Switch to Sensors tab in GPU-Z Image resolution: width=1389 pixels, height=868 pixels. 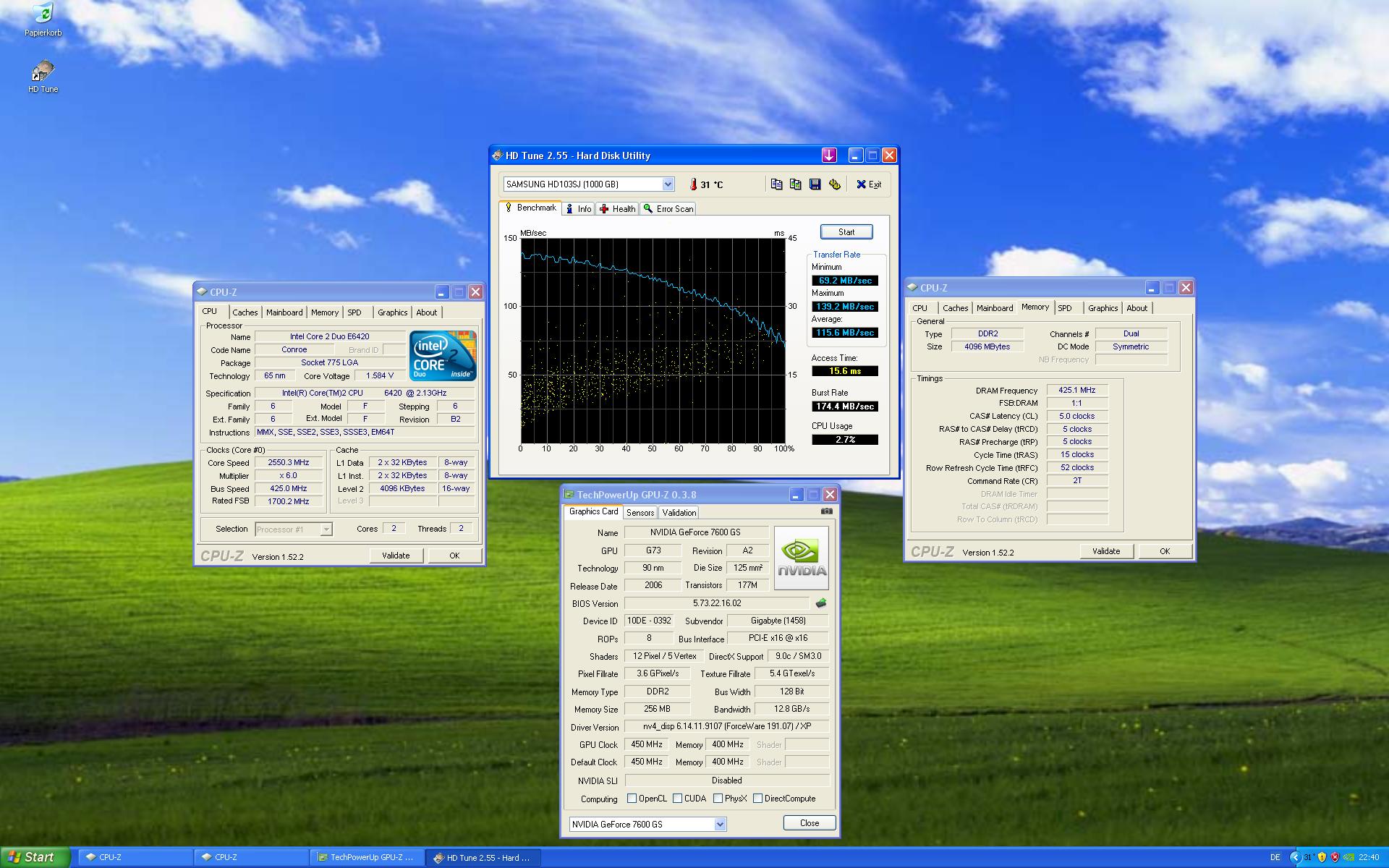(x=640, y=512)
